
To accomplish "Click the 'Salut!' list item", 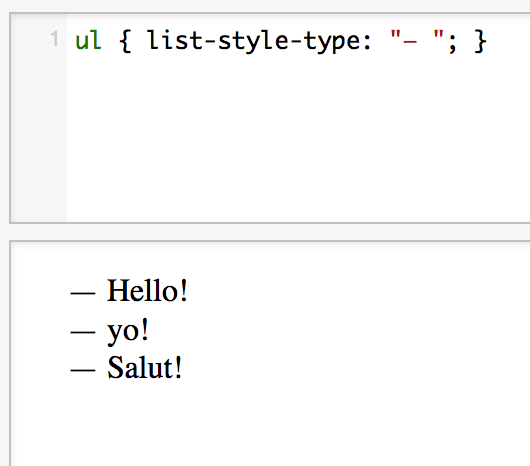I will pos(145,367).
